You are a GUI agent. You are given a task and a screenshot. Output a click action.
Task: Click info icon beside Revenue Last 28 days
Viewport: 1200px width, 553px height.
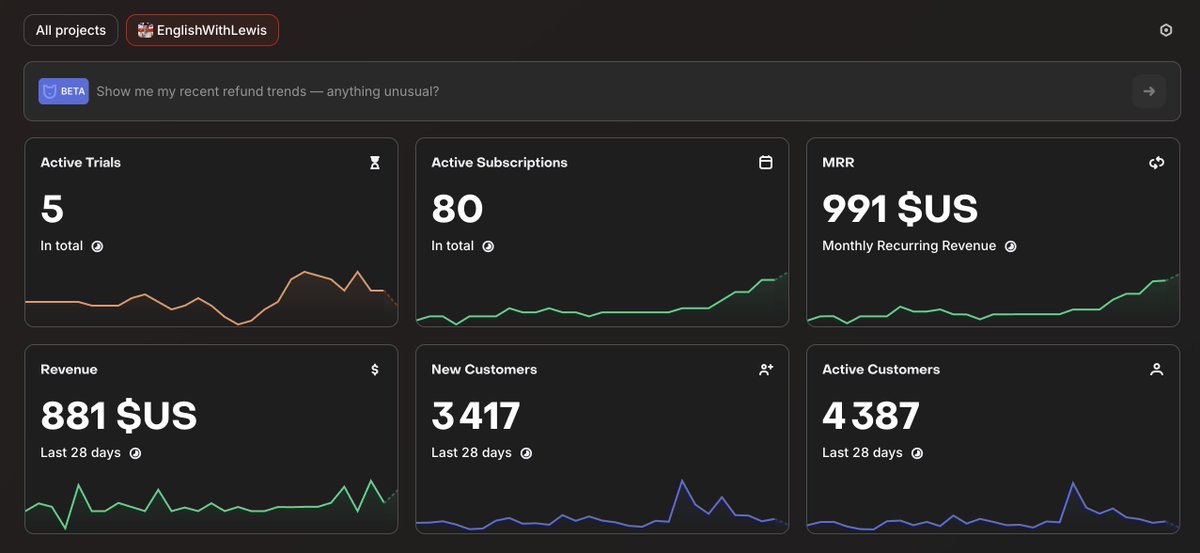click(135, 453)
